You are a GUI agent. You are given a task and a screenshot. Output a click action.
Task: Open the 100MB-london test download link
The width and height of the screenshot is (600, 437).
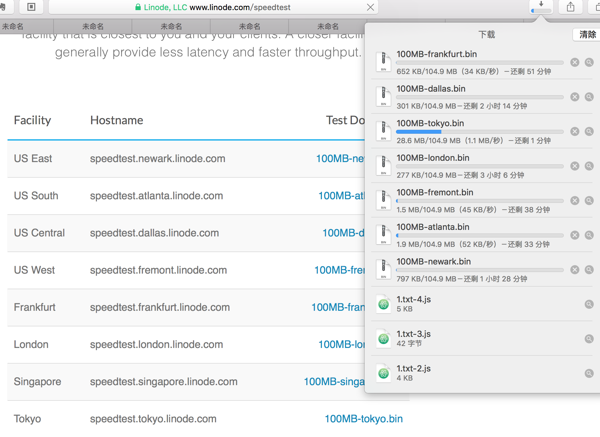[x=341, y=344]
